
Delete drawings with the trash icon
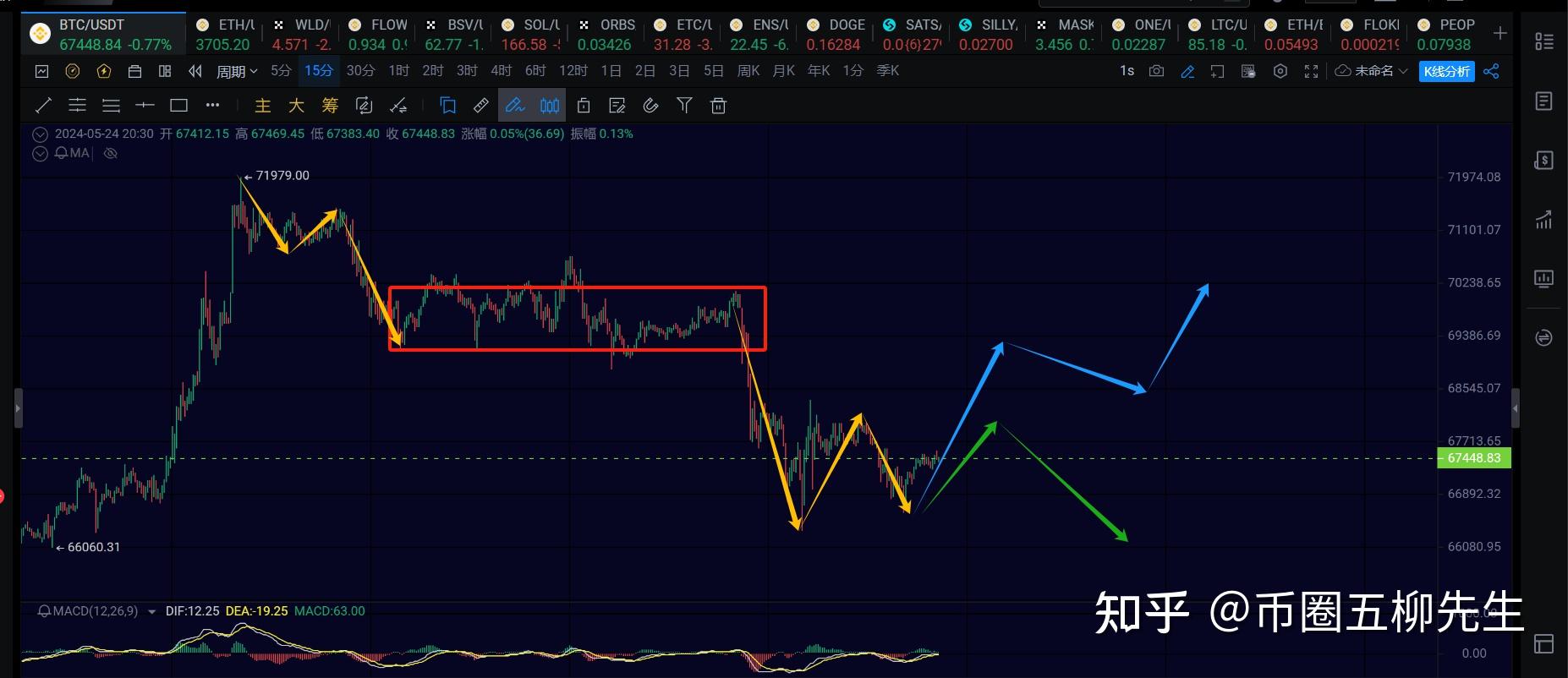click(x=718, y=106)
